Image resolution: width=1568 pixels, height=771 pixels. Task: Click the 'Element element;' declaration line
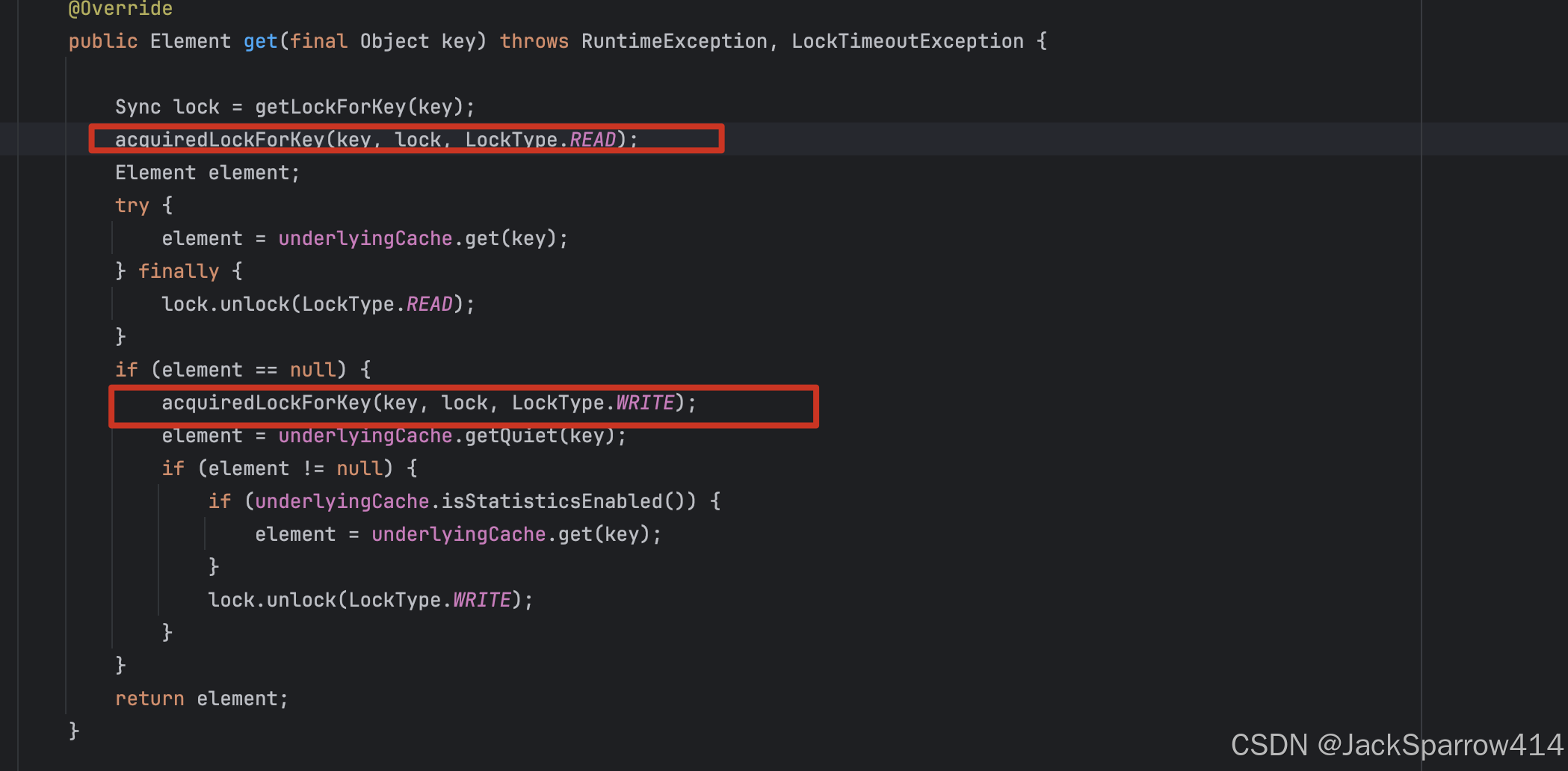(x=207, y=173)
